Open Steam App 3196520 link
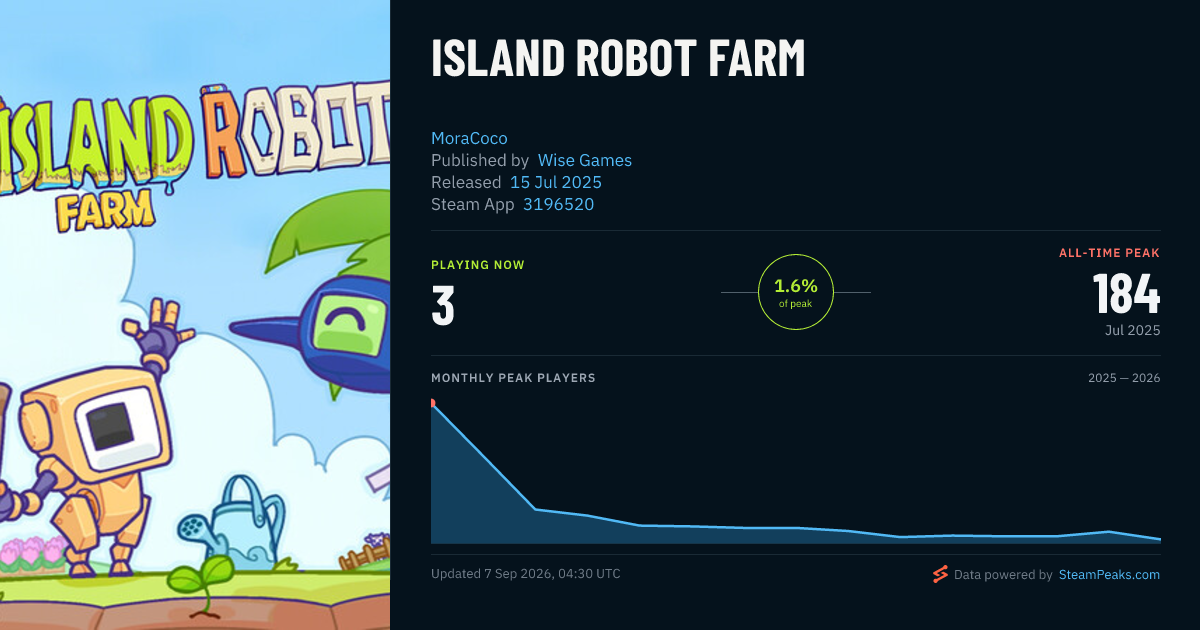This screenshot has width=1200, height=630. pyautogui.click(x=558, y=204)
